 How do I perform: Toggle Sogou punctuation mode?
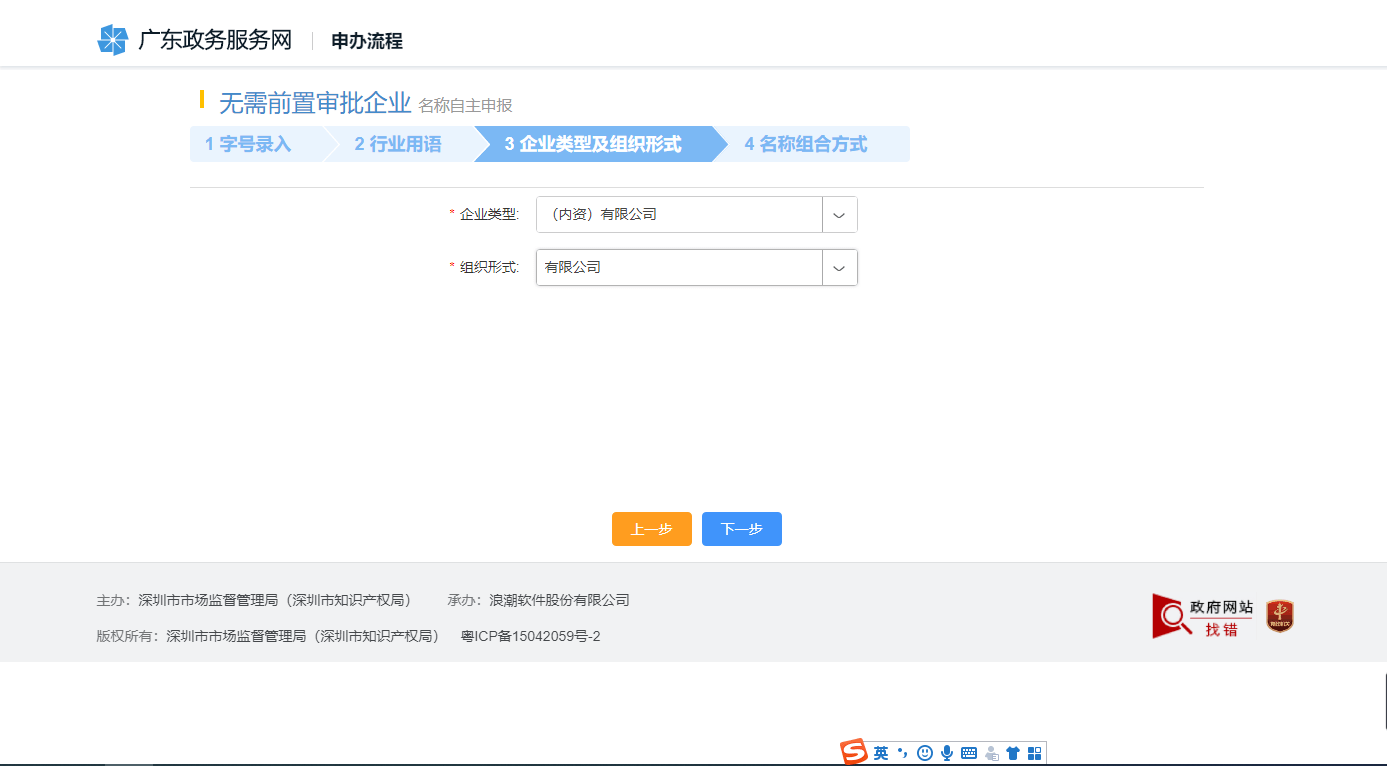(903, 752)
